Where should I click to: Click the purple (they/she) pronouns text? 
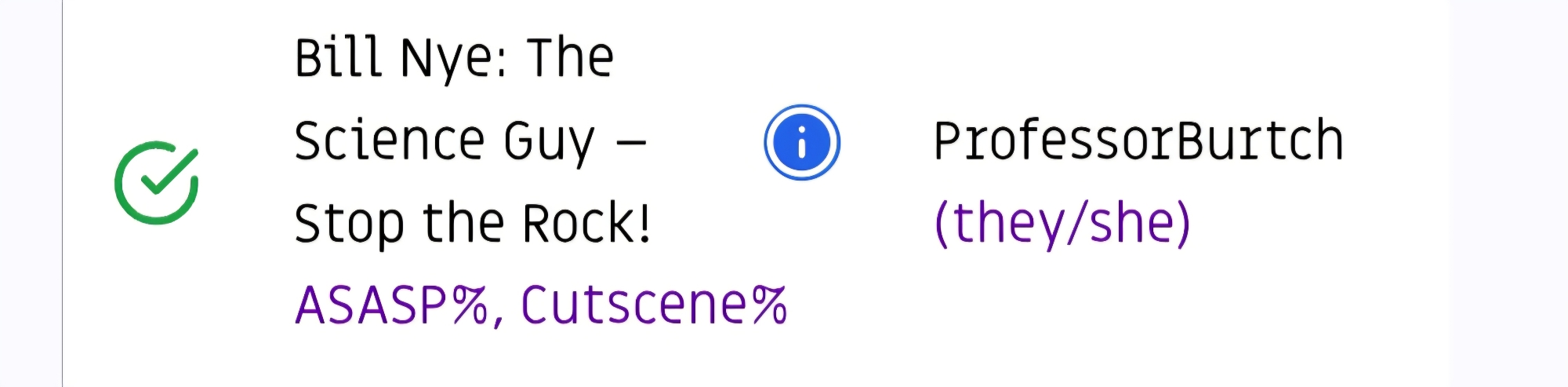pyautogui.click(x=1062, y=223)
